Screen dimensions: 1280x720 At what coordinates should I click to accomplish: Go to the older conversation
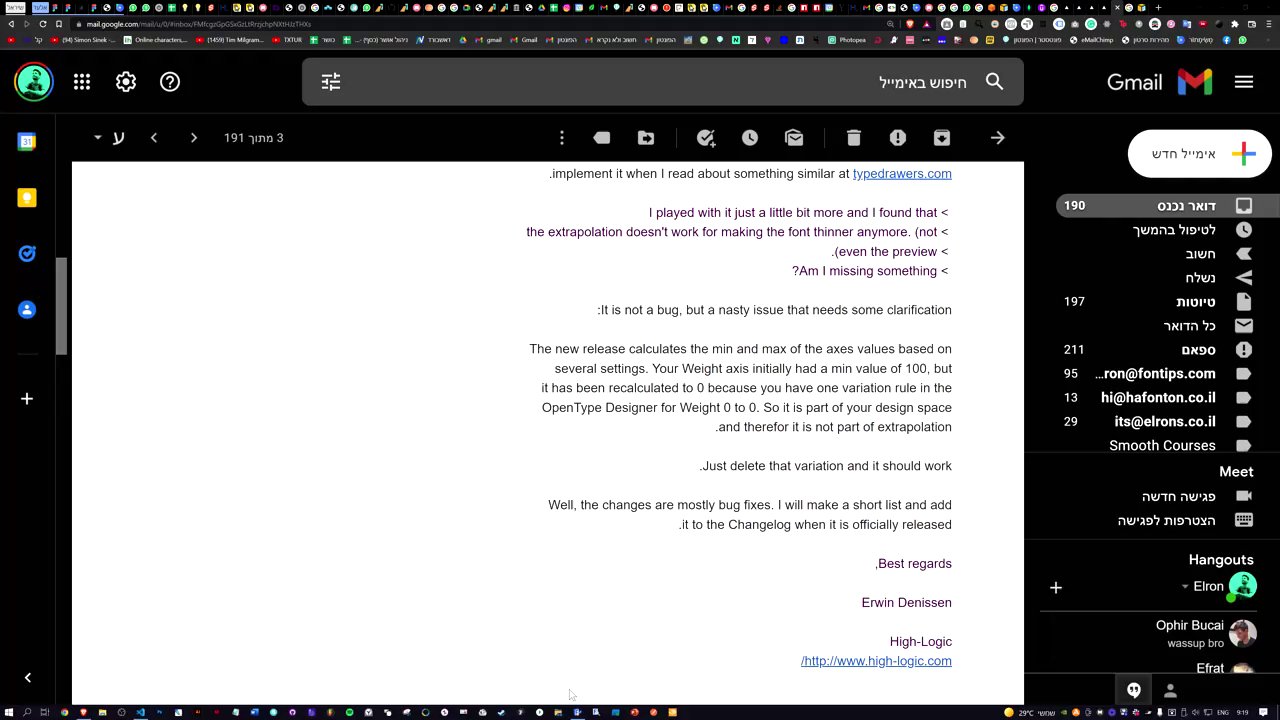154,138
